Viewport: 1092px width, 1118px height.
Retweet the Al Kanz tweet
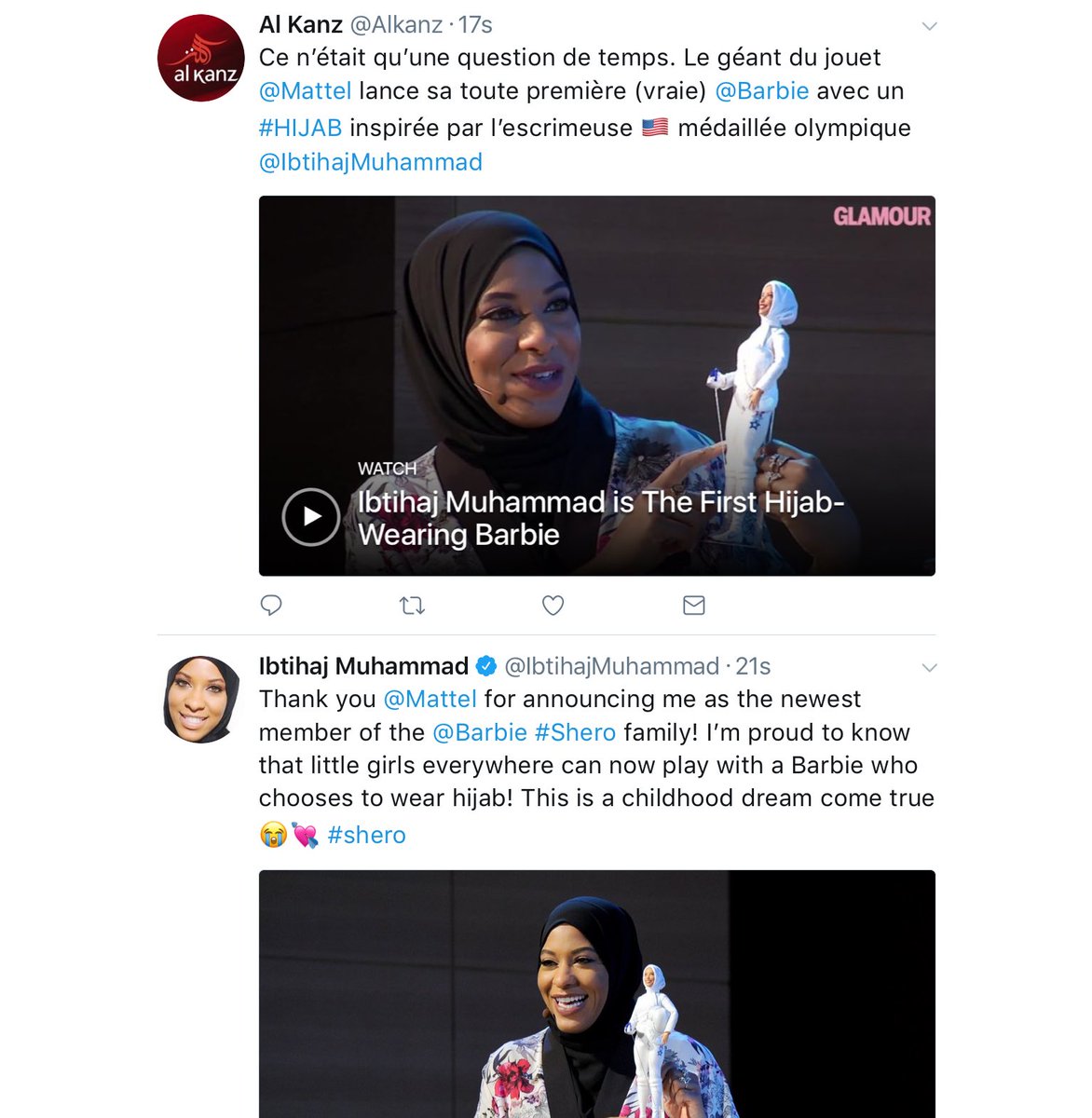tap(412, 606)
